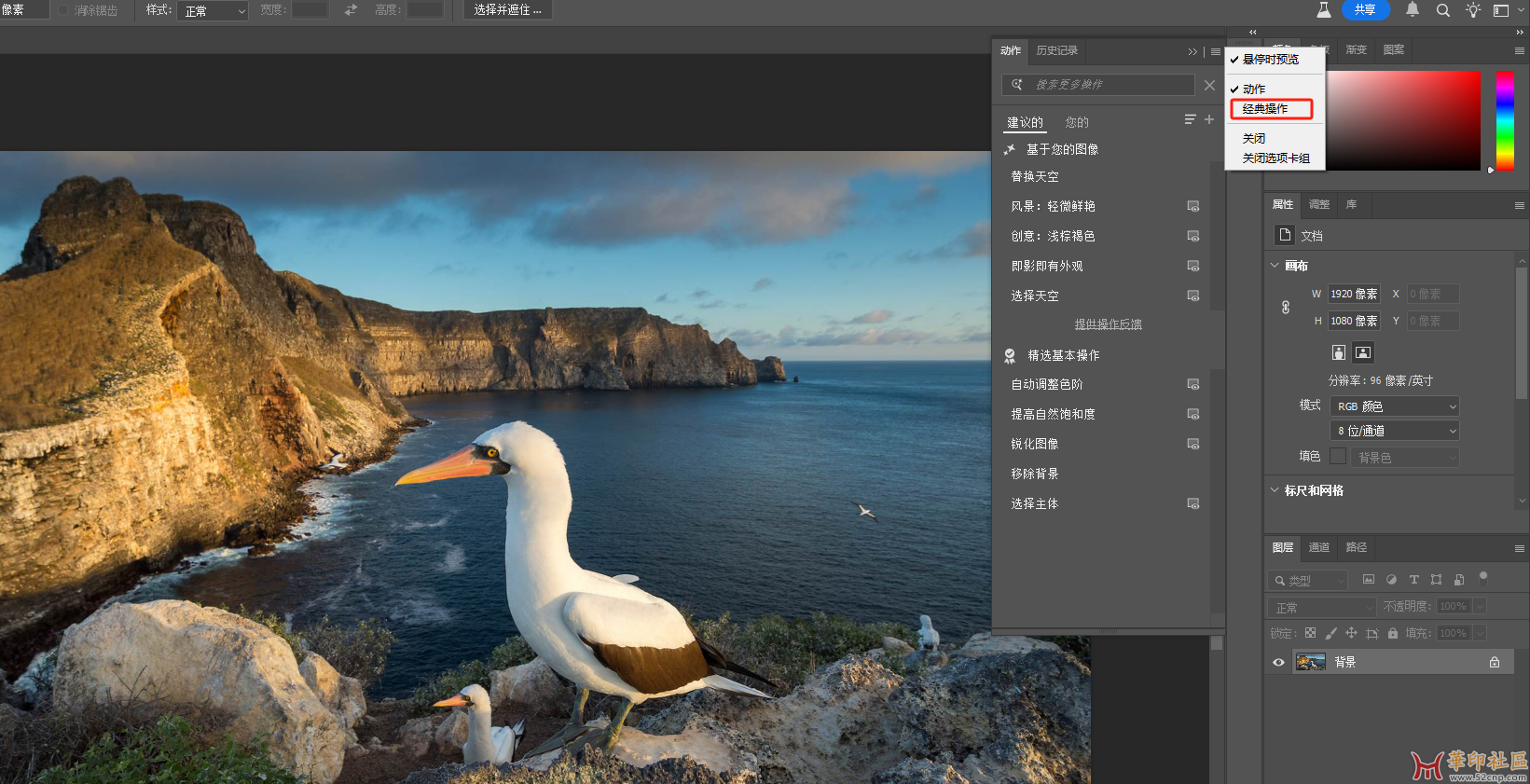
Task: Filter layers by pixel image icon
Action: (1369, 579)
